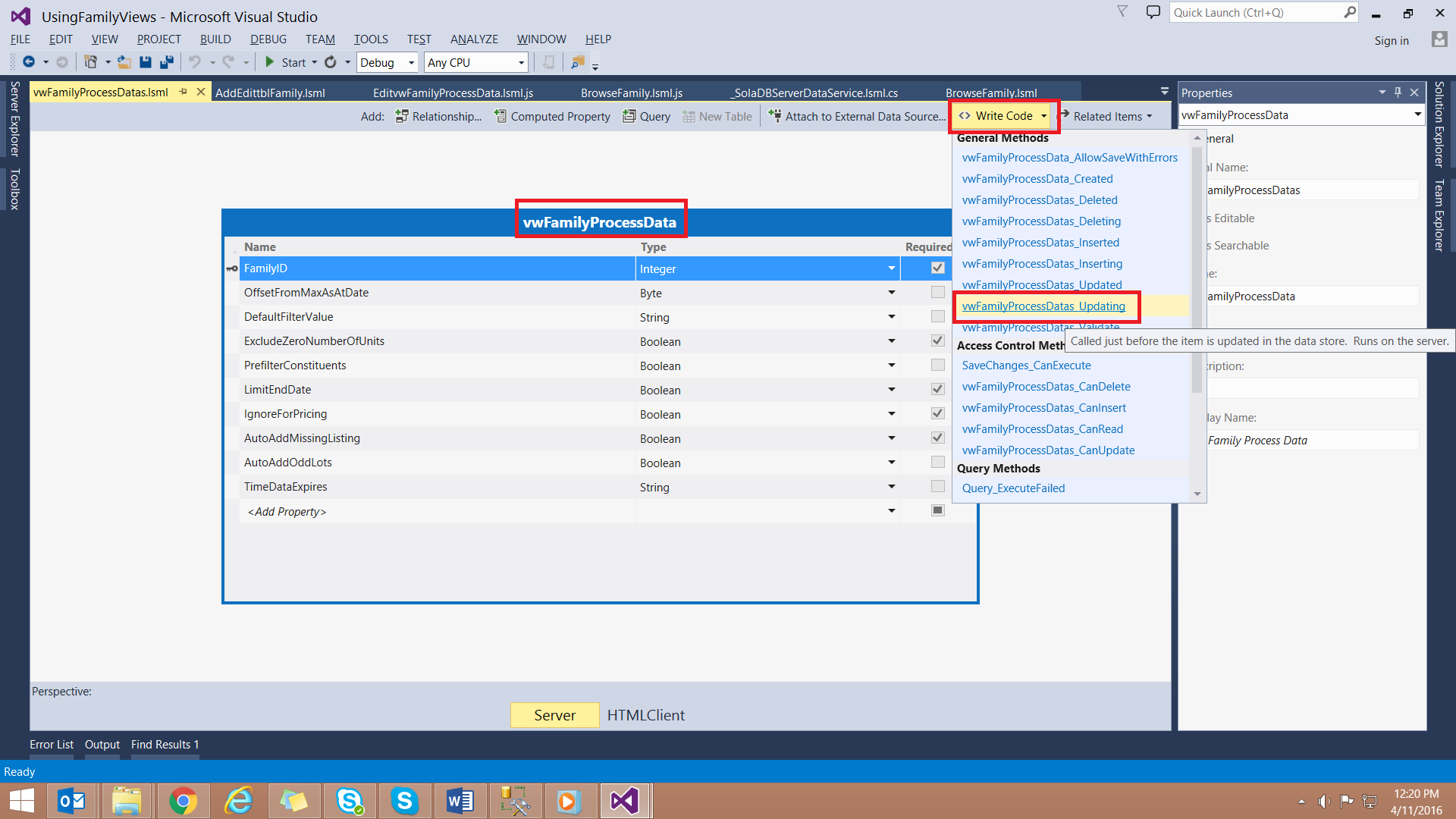
Task: Select vwFamilyProcessDatas_Inserting method
Action: 1042,264
